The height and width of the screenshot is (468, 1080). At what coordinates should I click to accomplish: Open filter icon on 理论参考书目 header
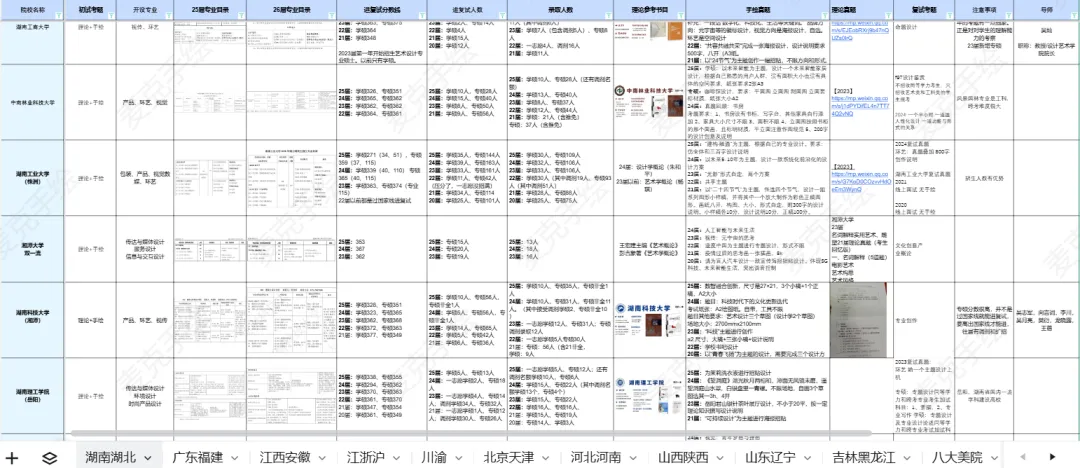pyautogui.click(x=679, y=14)
